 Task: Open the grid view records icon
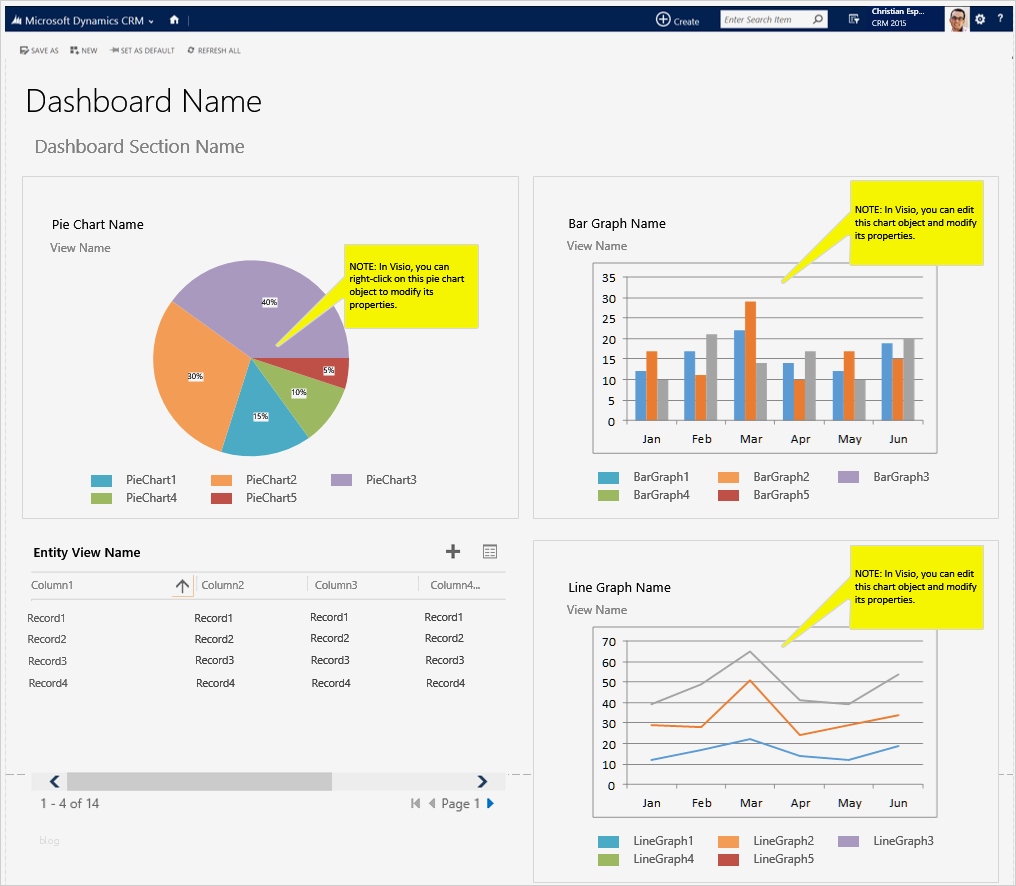(x=489, y=551)
